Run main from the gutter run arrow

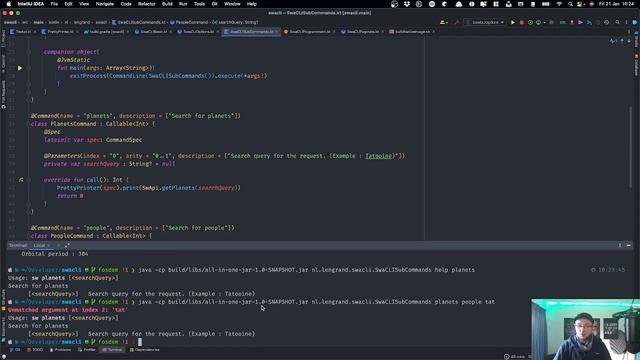[20, 68]
